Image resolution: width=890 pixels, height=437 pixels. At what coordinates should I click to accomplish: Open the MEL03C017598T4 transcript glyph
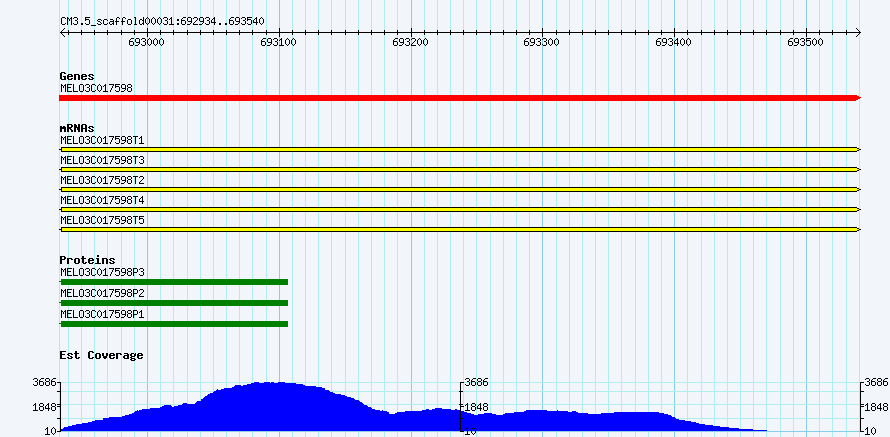(x=460, y=209)
